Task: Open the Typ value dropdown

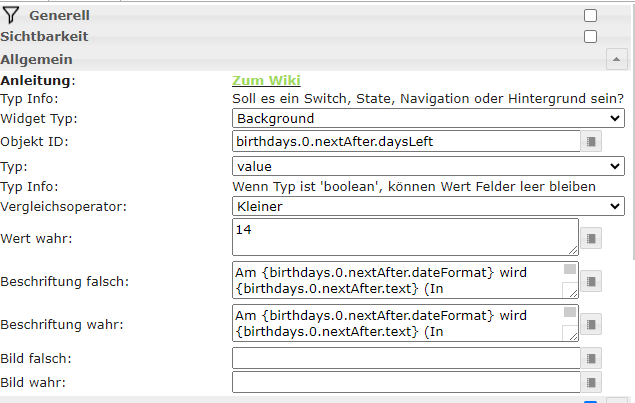Action: [x=428, y=166]
